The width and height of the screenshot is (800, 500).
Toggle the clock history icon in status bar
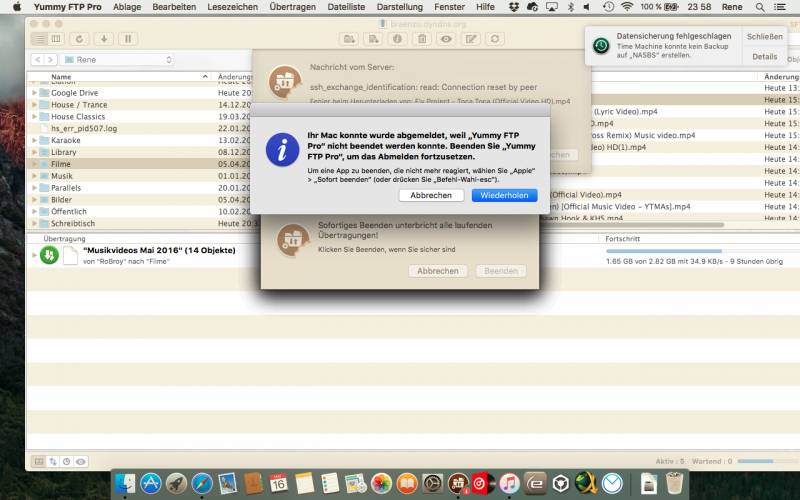[x=66, y=462]
